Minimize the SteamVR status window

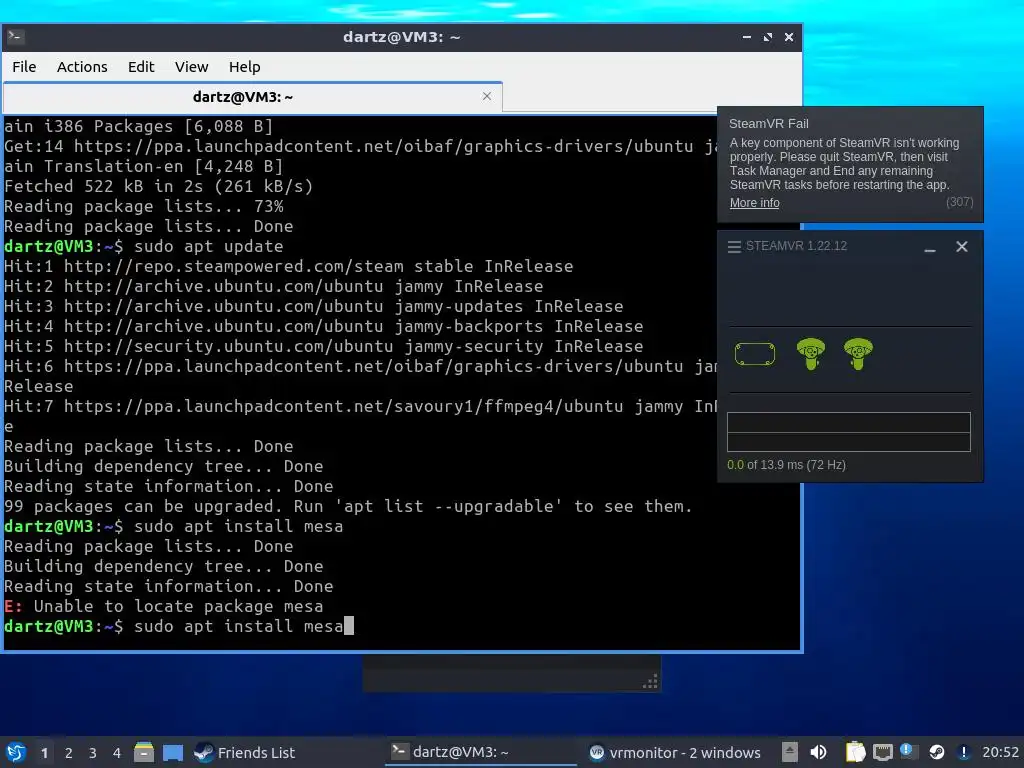(930, 247)
